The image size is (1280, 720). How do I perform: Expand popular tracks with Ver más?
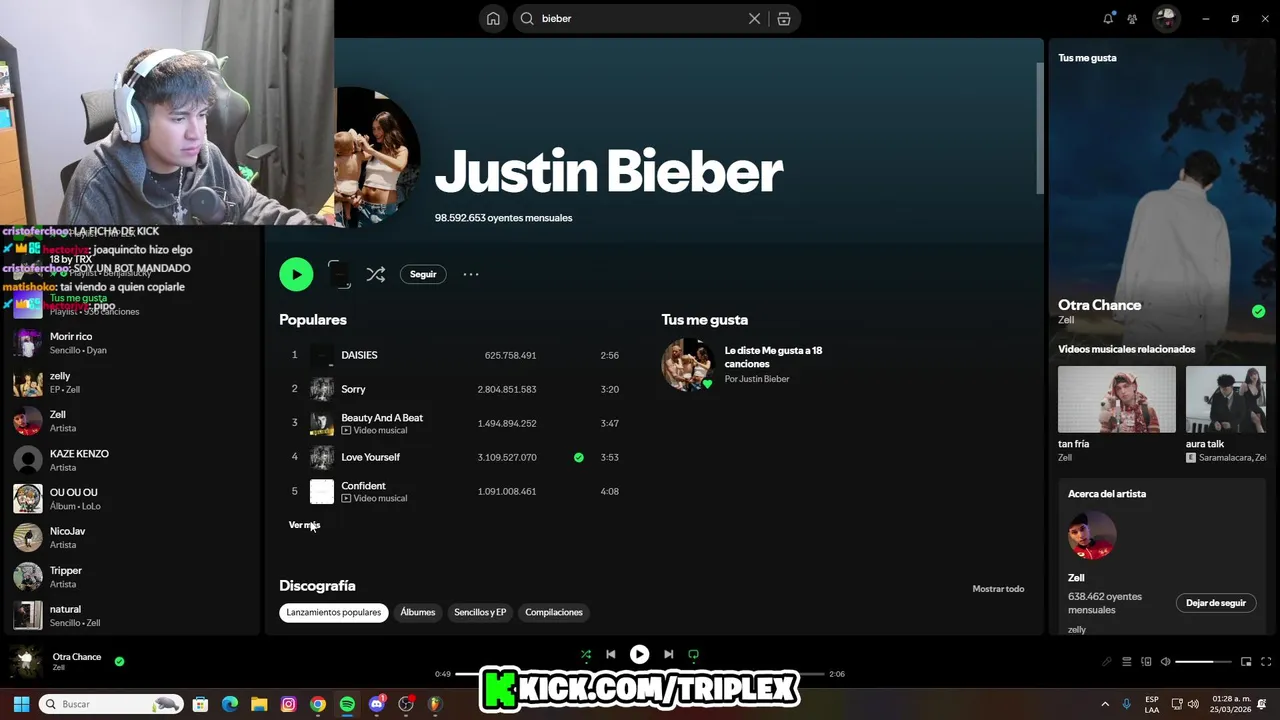(x=304, y=525)
